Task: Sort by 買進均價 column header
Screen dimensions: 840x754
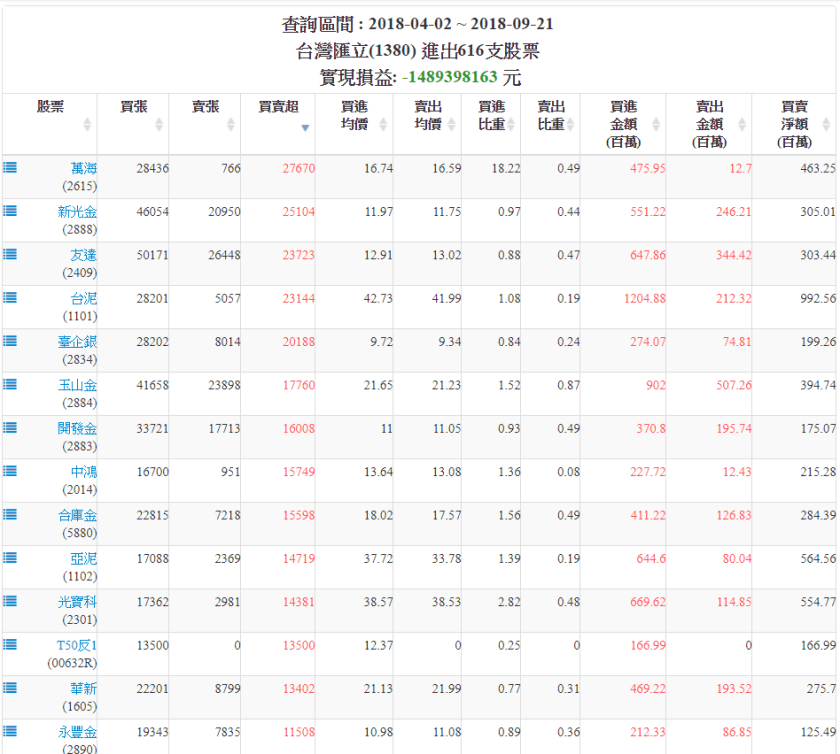Action: coord(354,115)
